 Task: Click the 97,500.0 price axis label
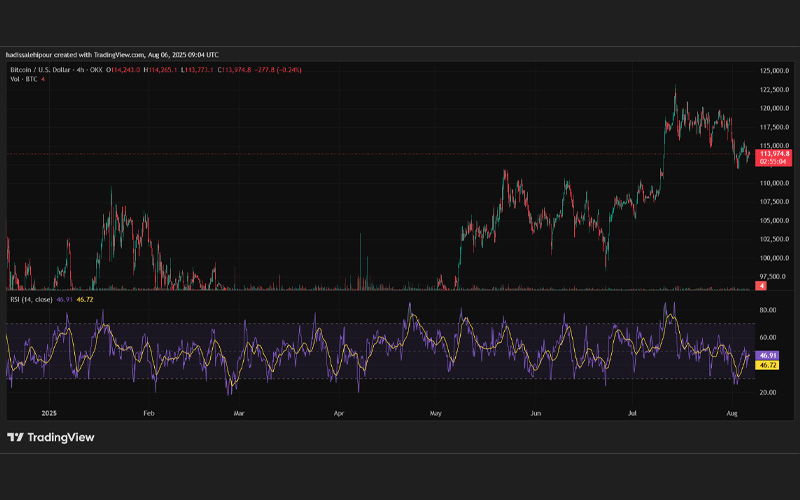coord(774,277)
